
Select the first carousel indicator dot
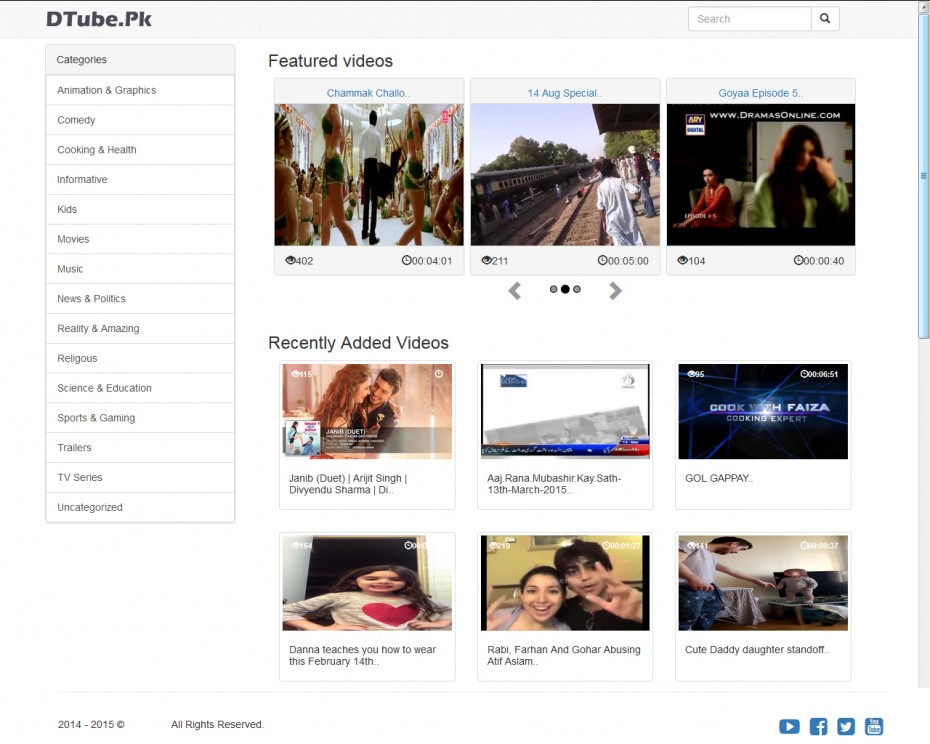553,289
